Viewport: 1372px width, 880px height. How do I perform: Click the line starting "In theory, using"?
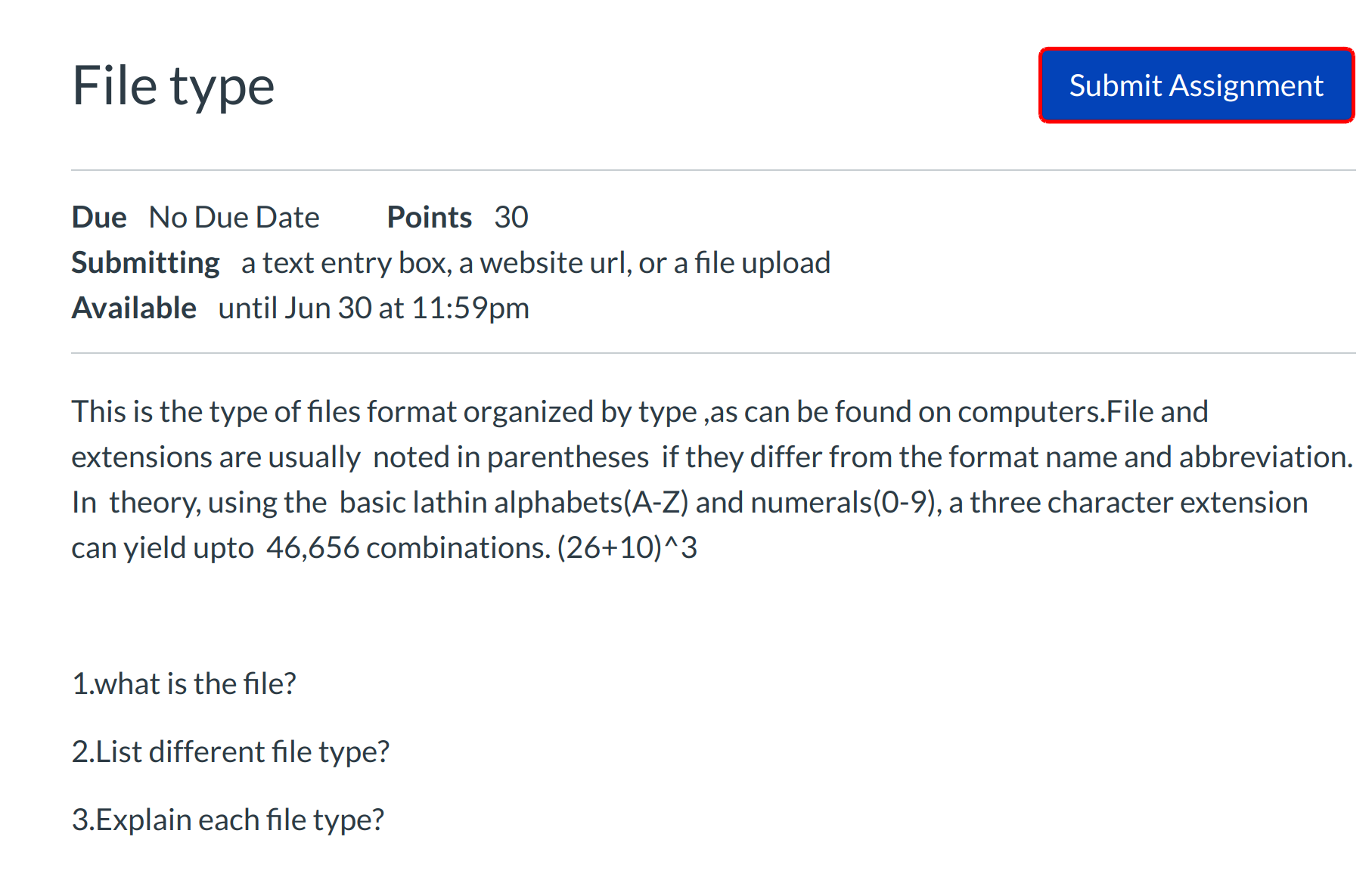click(x=689, y=503)
